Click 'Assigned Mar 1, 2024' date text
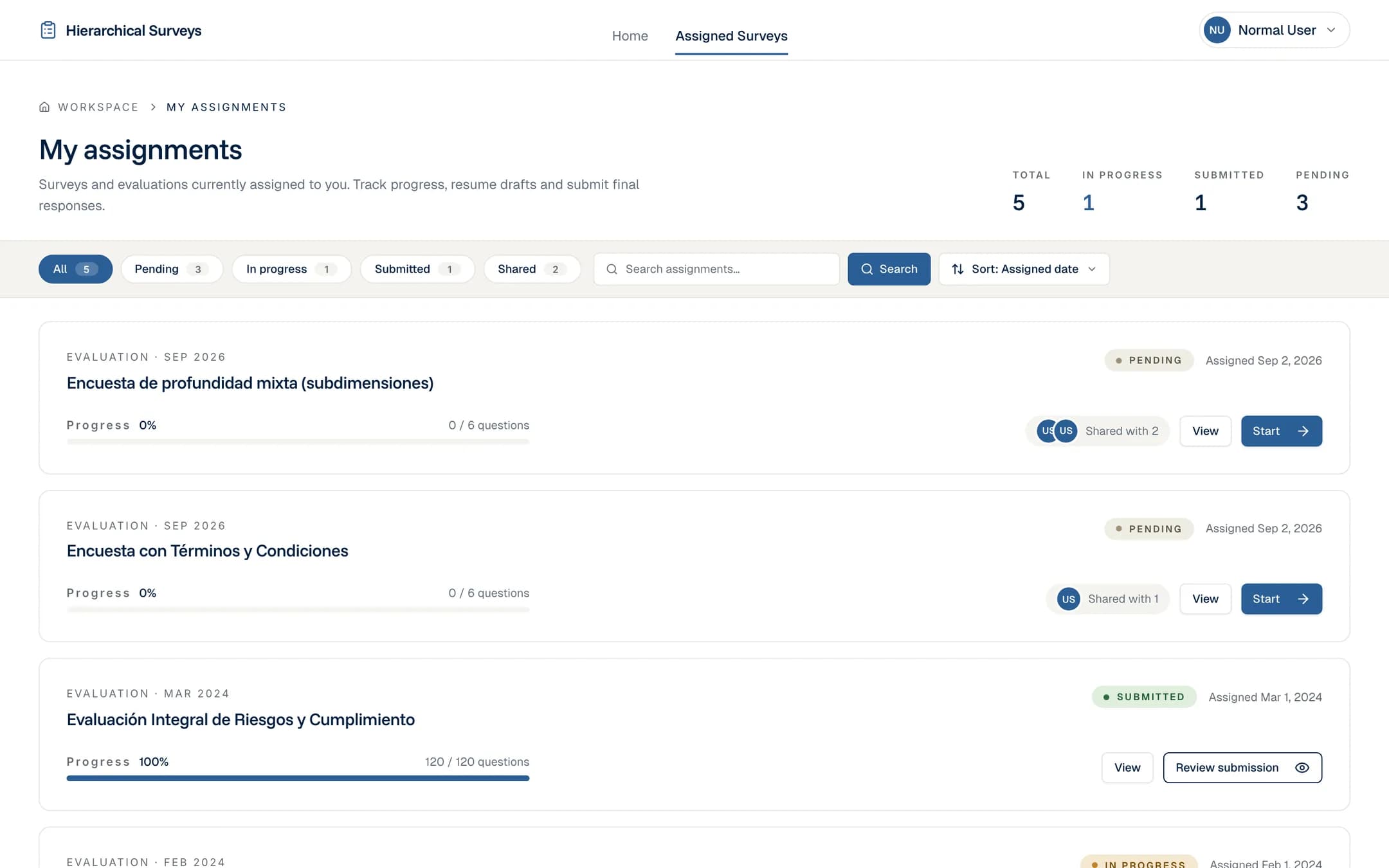 (x=1265, y=697)
